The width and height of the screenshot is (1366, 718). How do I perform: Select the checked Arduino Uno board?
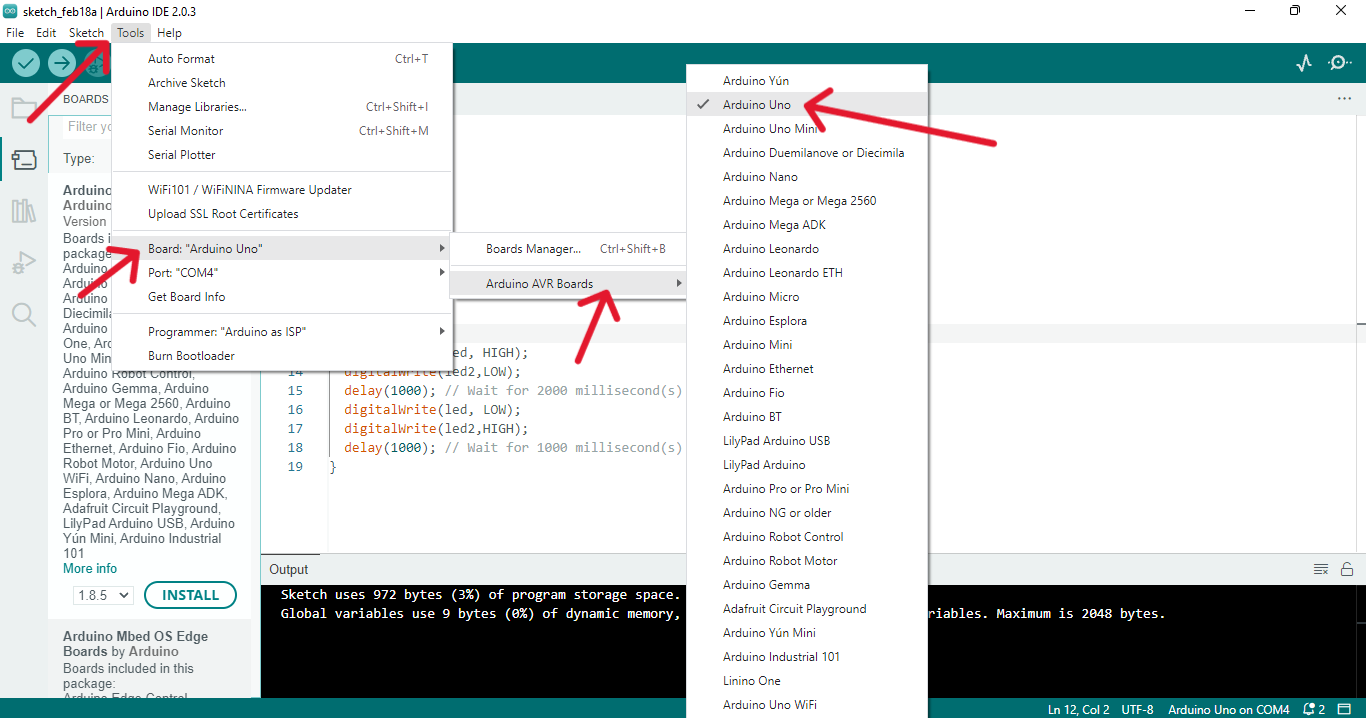pyautogui.click(x=807, y=105)
